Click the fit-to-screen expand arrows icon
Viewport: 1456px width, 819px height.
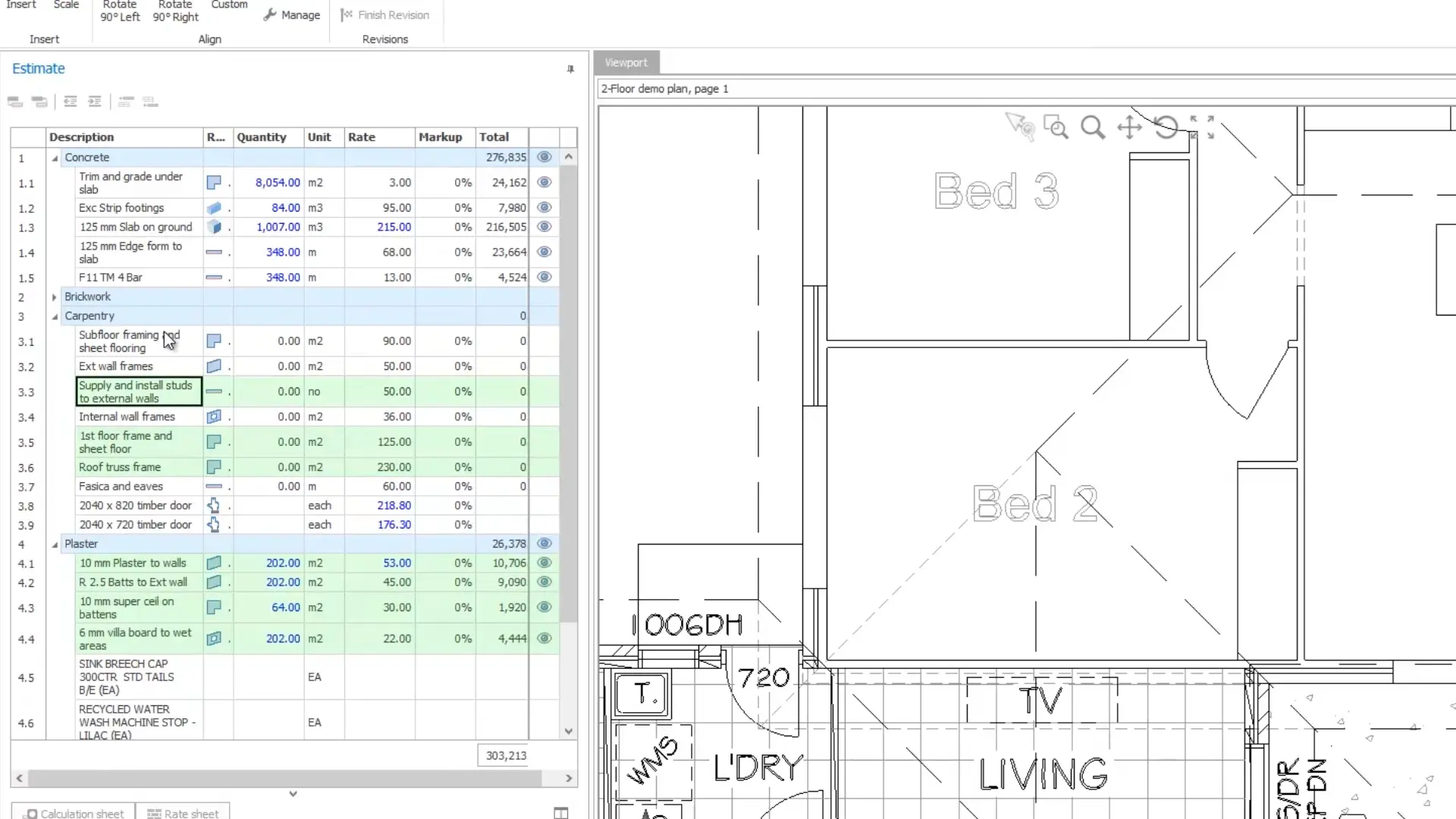1202,127
